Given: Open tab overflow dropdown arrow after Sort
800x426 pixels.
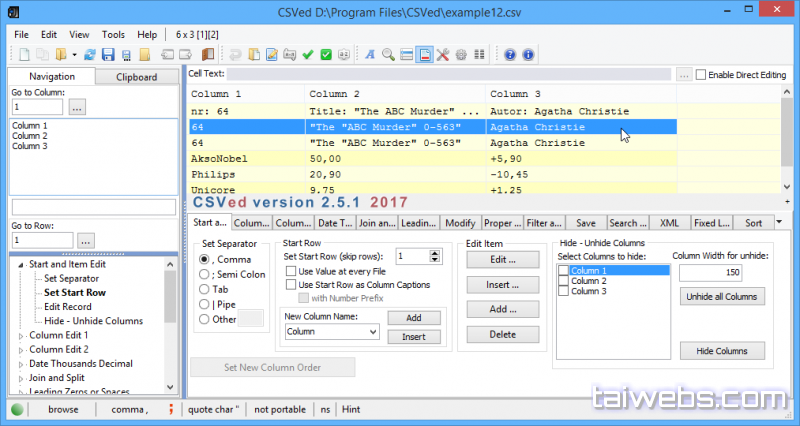Looking at the screenshot, I should click(779, 222).
